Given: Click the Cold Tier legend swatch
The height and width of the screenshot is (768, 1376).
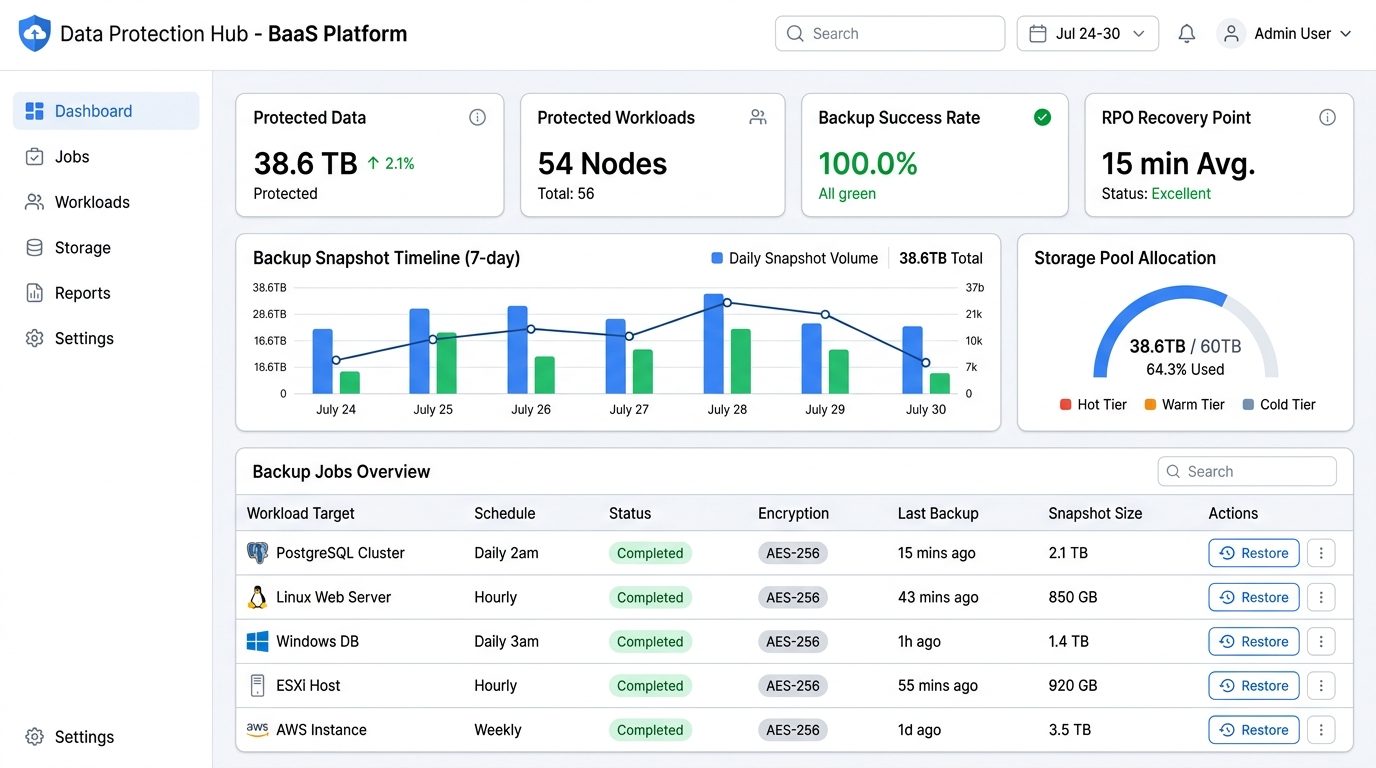Looking at the screenshot, I should [x=1248, y=405].
